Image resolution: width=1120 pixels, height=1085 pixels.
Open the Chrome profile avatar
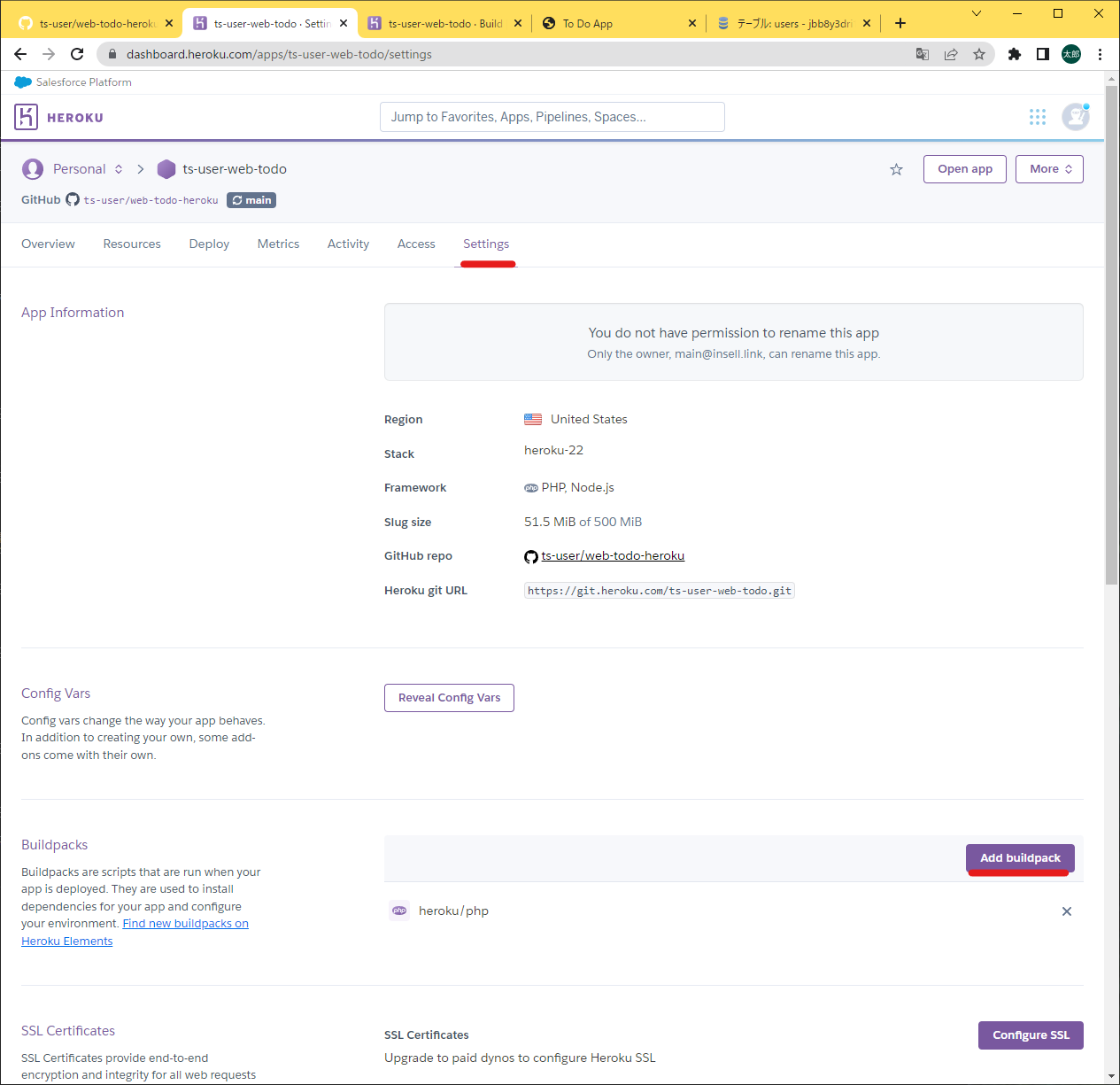pos(1071,54)
